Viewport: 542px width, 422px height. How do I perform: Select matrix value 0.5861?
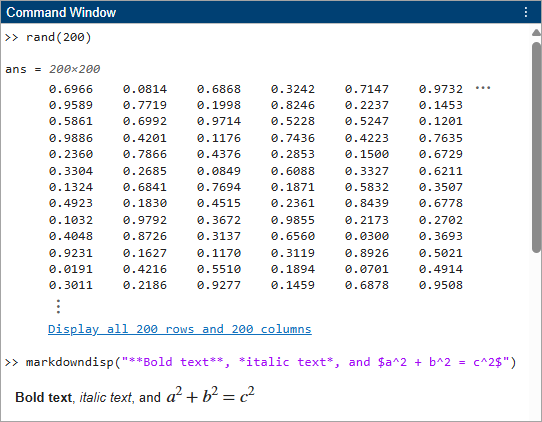coord(71,121)
